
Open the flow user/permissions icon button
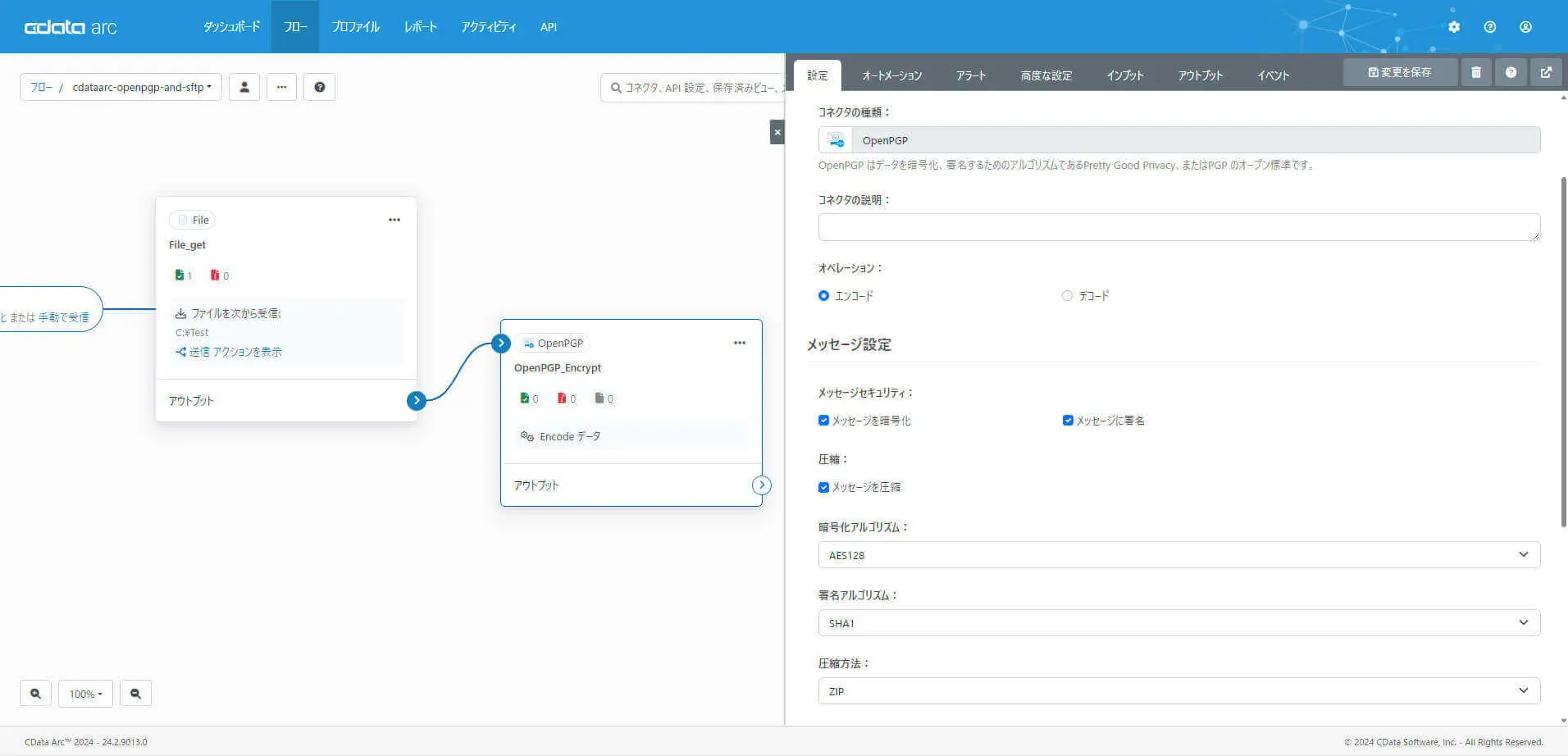(x=244, y=87)
